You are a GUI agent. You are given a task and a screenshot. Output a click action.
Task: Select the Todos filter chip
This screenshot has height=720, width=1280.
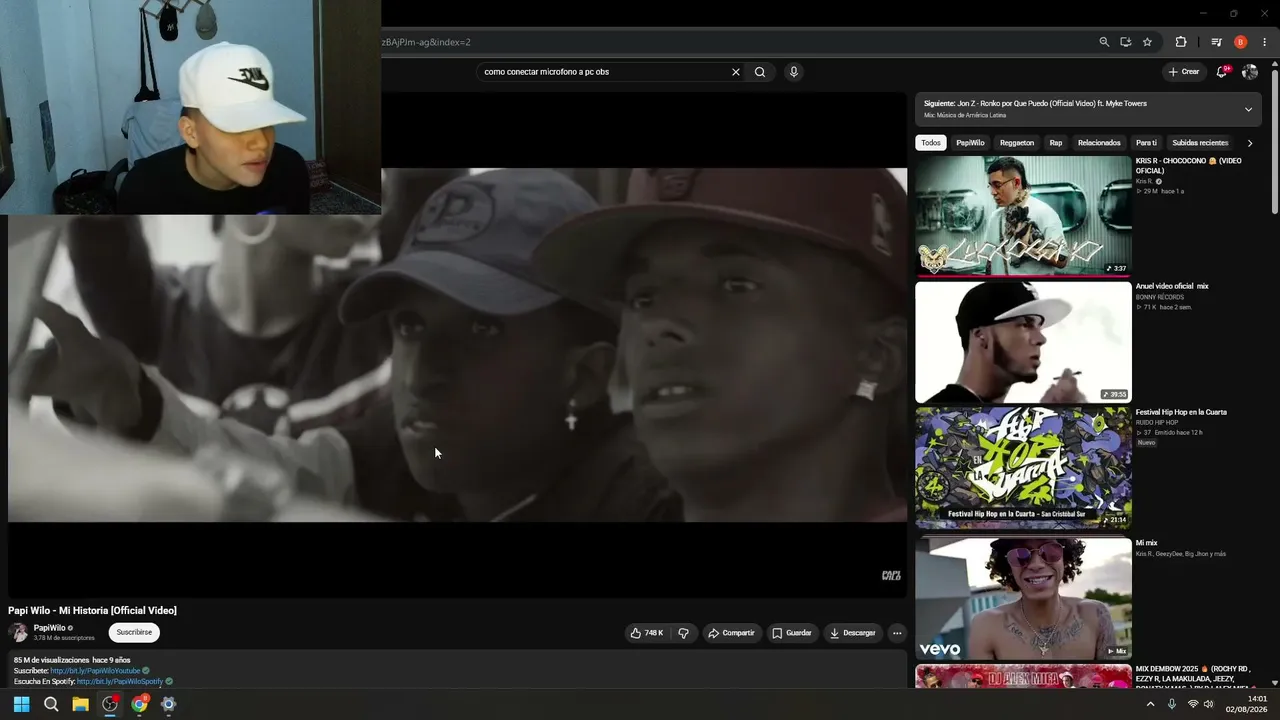pos(931,143)
